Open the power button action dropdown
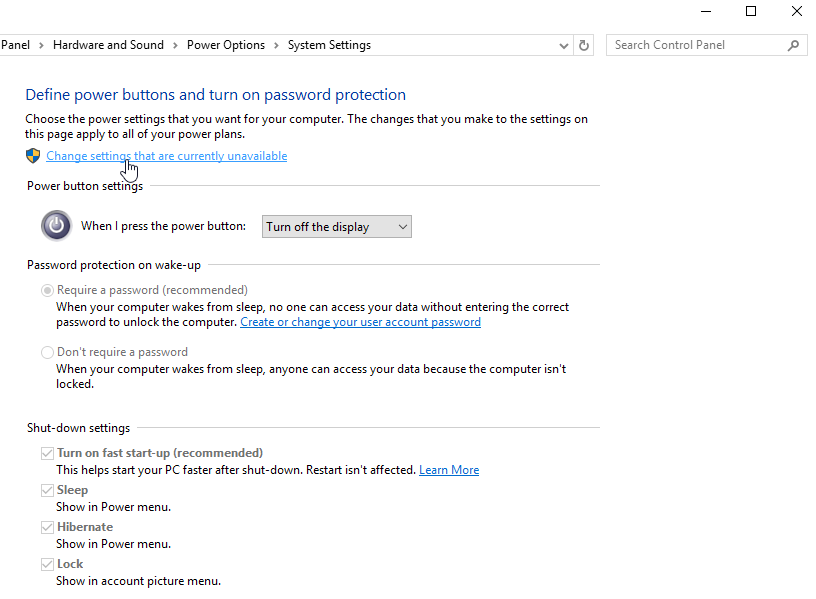 (x=336, y=227)
